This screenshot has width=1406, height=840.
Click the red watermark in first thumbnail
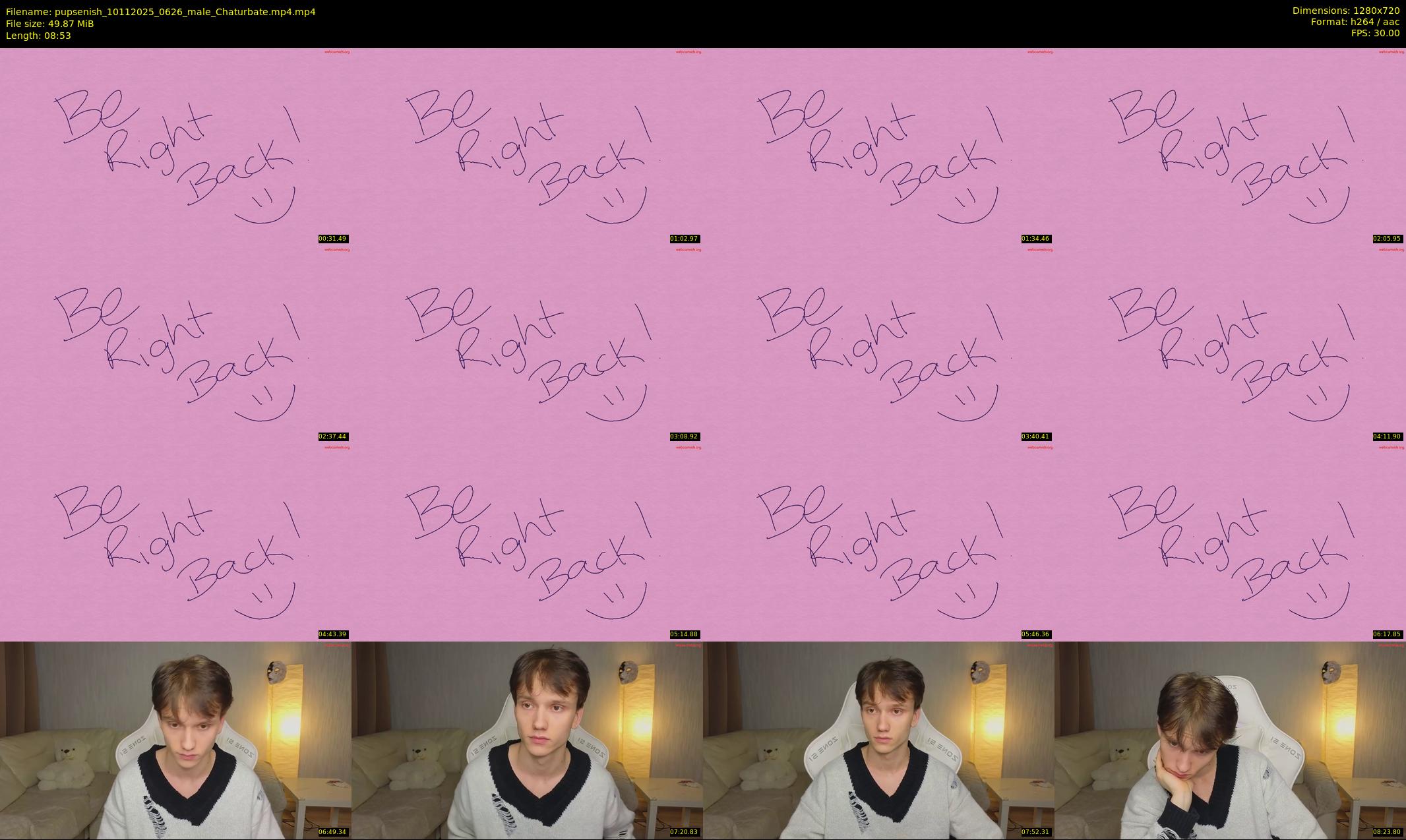[x=337, y=51]
